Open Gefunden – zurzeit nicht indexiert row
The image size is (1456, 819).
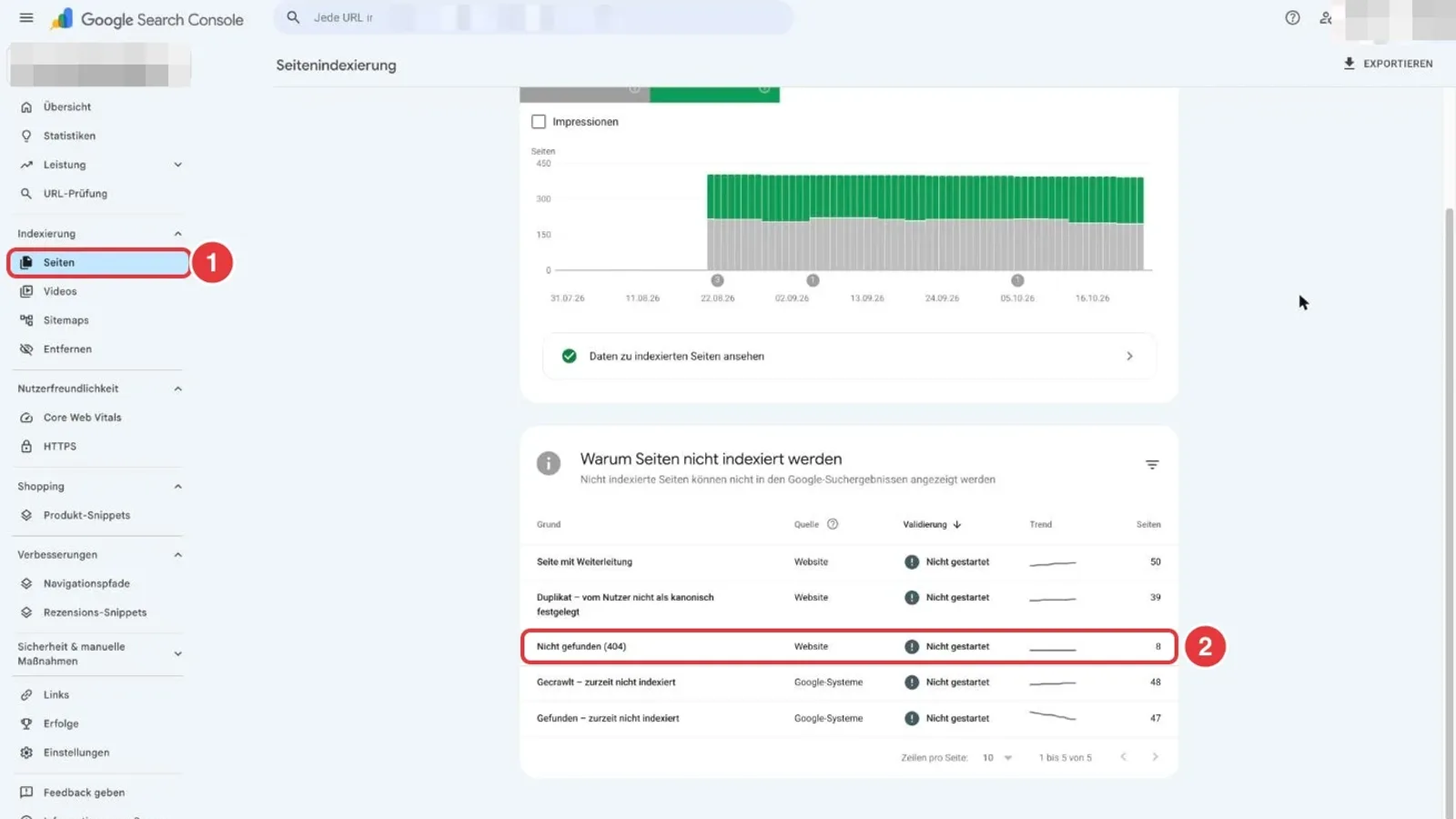point(849,718)
